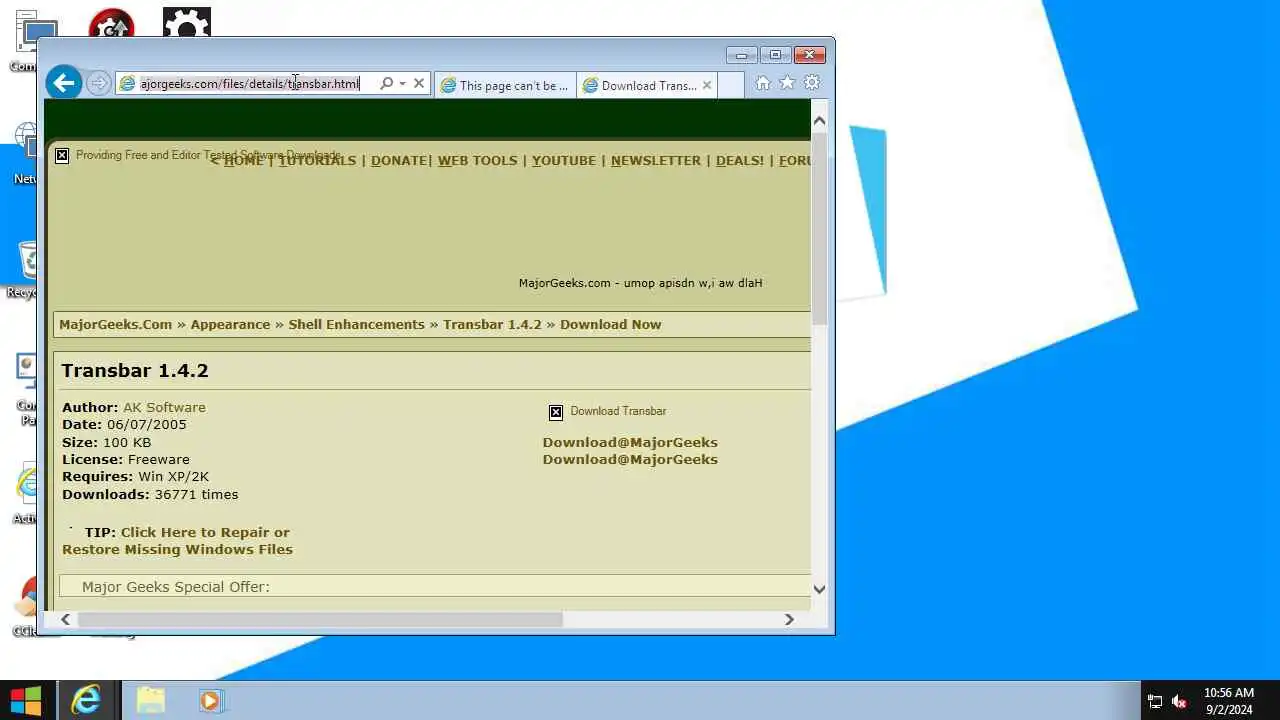The height and width of the screenshot is (720, 1280).
Task: Open the TUTORIALS navigation link
Action: [x=317, y=160]
